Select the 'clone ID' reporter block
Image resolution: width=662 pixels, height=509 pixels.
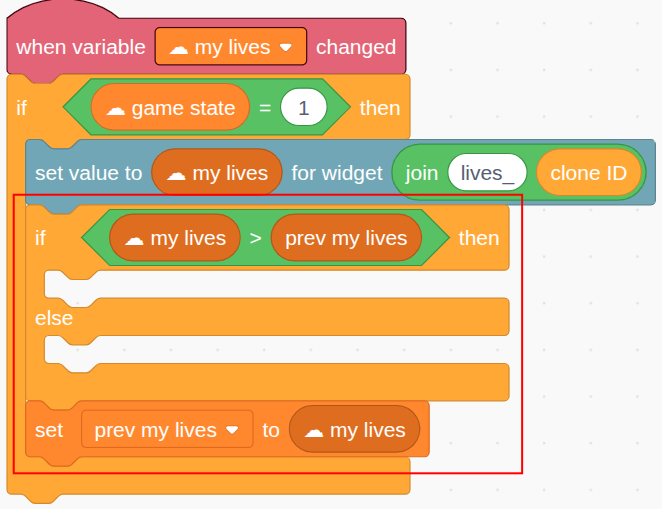pos(589,172)
